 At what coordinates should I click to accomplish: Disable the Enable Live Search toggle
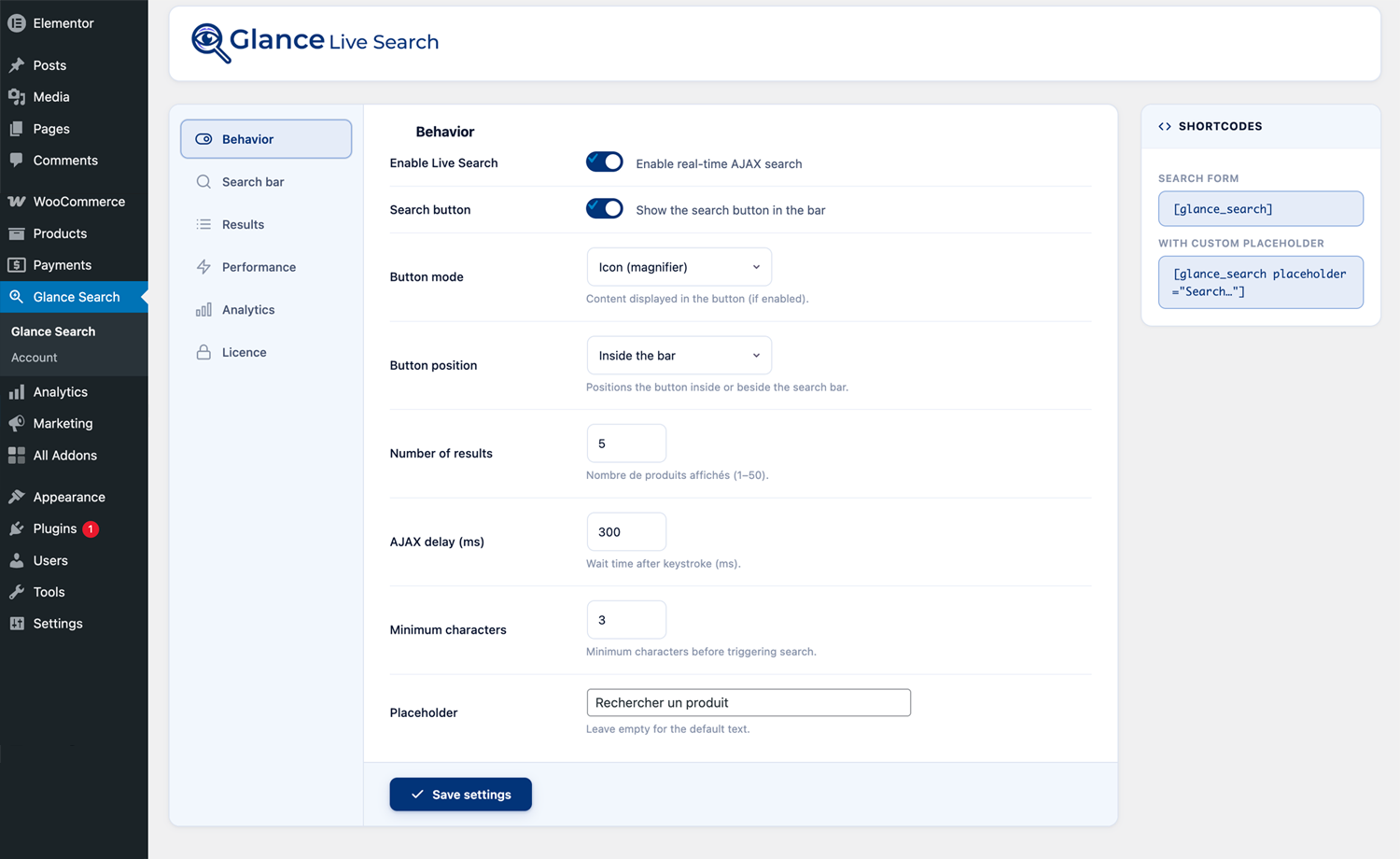click(604, 162)
